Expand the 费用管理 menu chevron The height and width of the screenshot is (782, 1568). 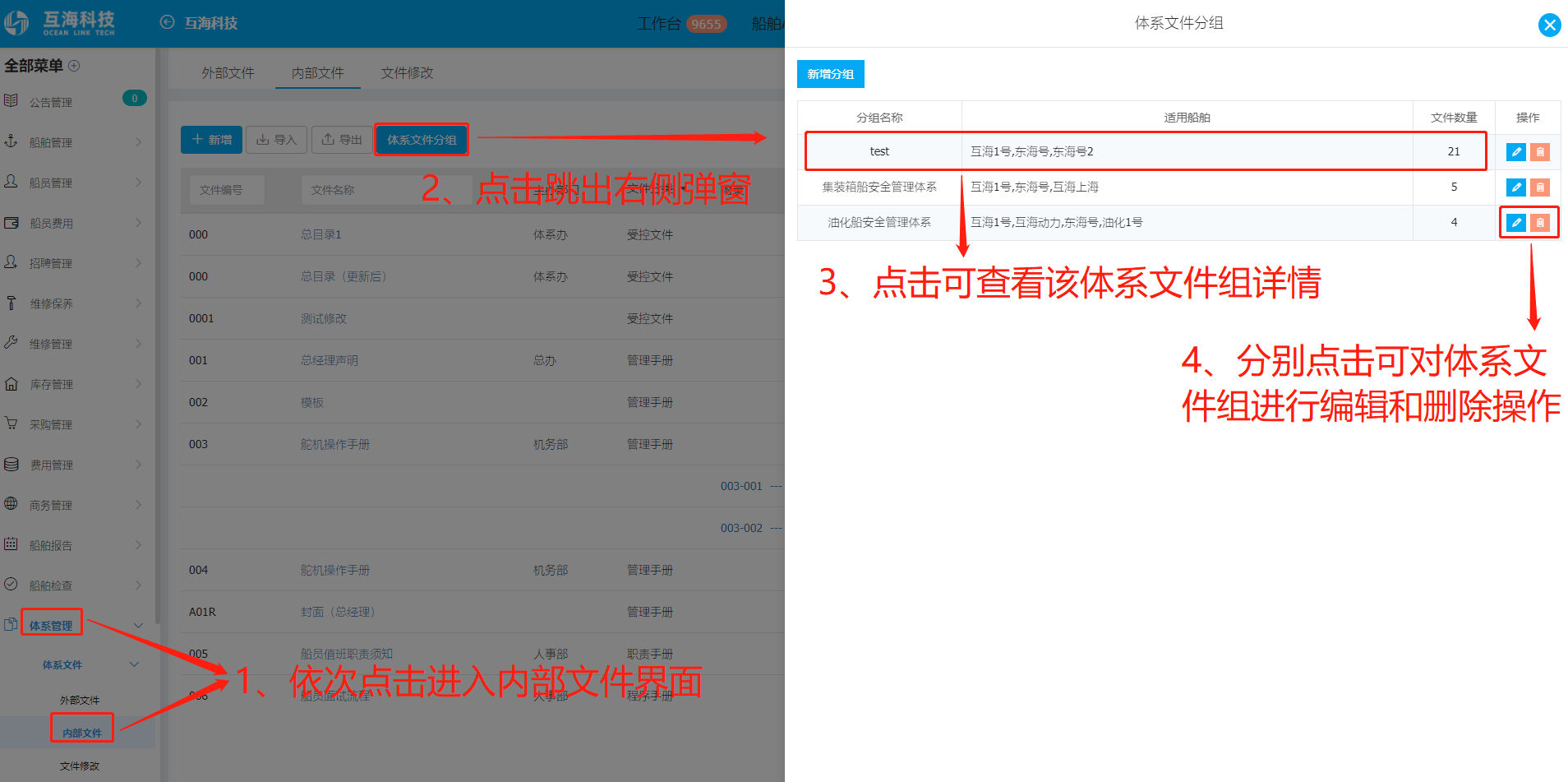click(138, 465)
